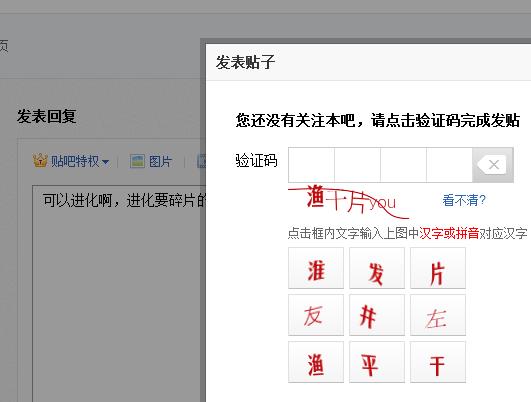This screenshot has width=531, height=402.
Task: Pick the 平 character tile
Action: (x=377, y=362)
